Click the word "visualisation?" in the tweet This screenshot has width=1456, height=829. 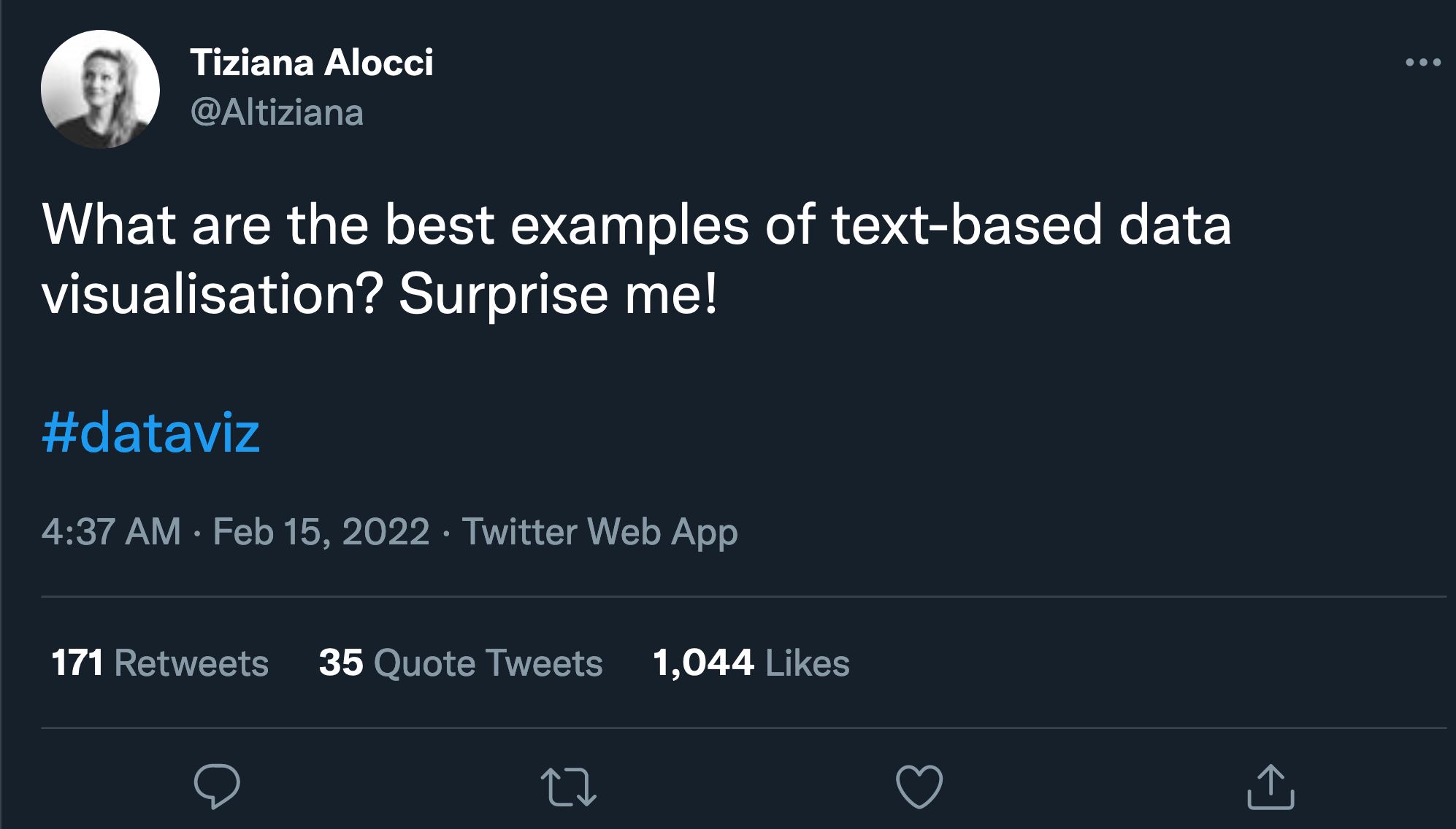tap(212, 295)
